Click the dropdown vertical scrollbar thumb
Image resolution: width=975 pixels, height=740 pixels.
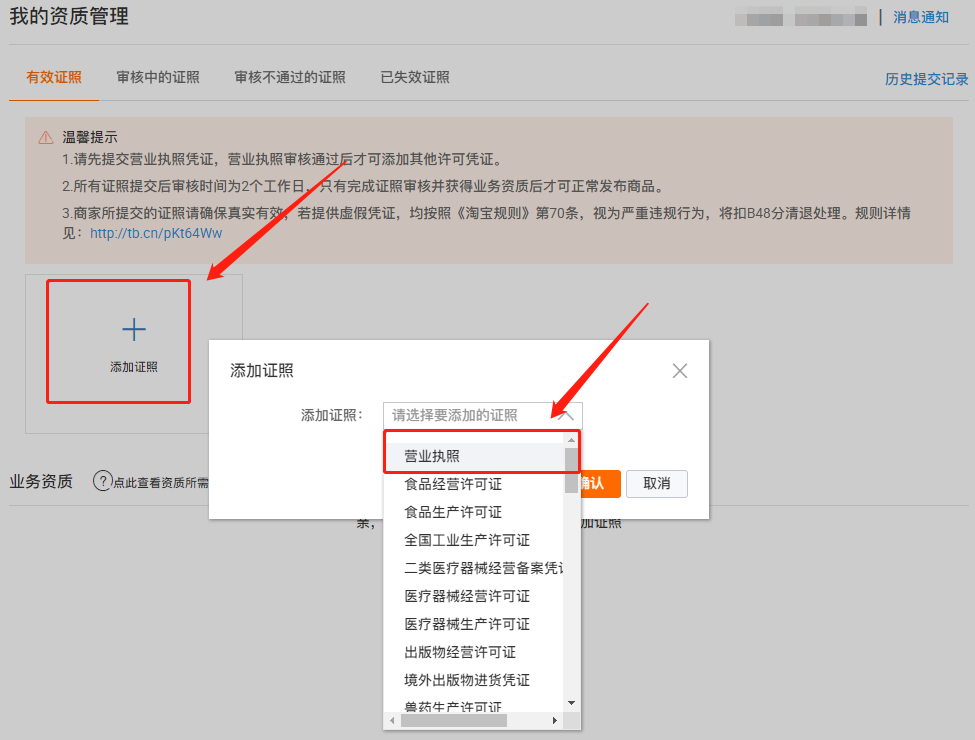coord(572,470)
